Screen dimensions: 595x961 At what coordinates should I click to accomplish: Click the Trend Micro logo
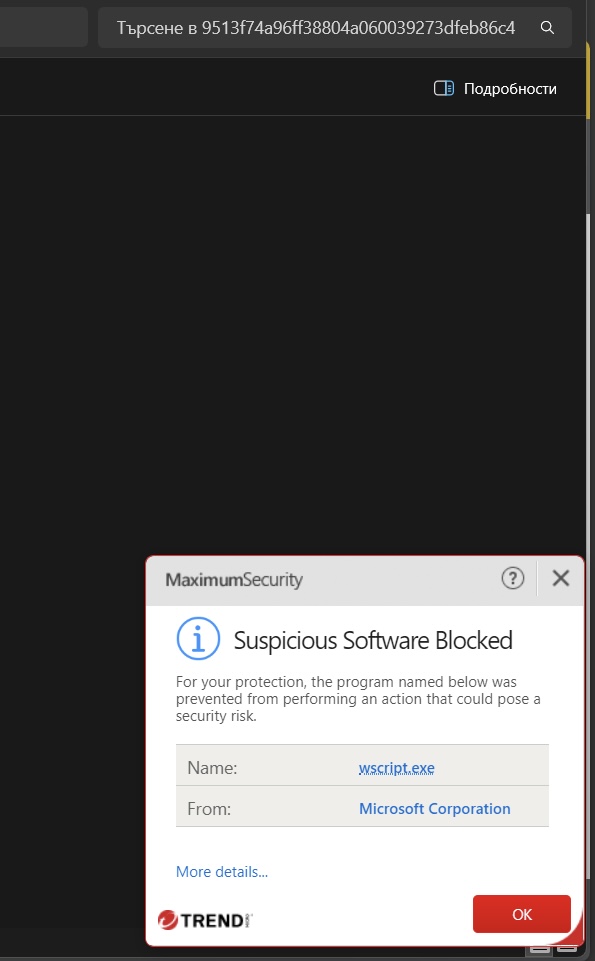(205, 919)
